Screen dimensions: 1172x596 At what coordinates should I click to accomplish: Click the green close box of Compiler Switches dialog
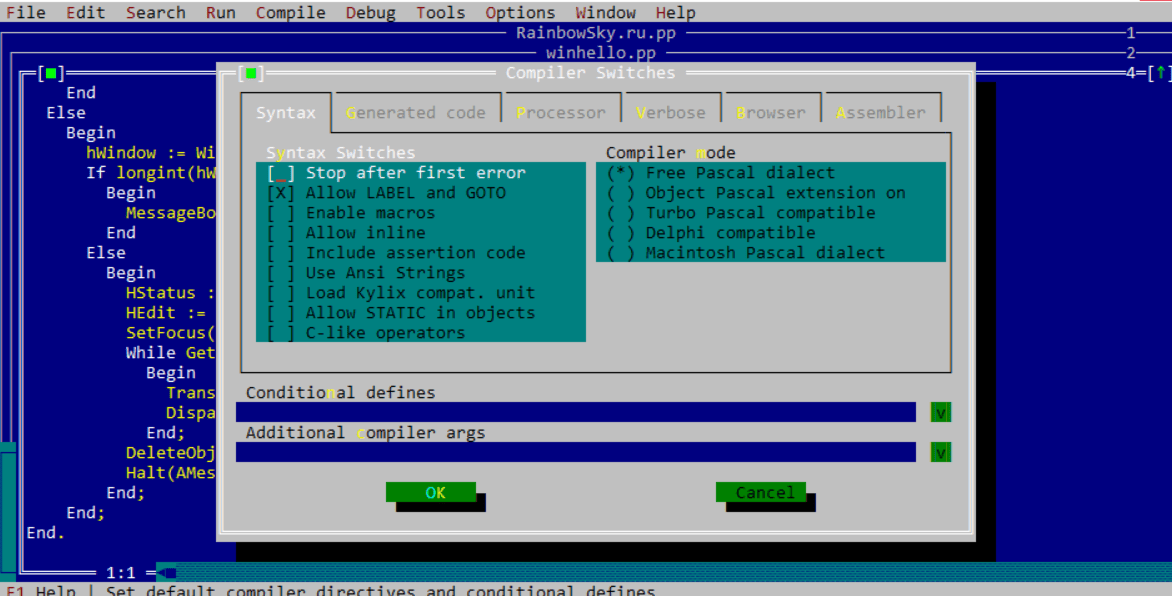[251, 73]
